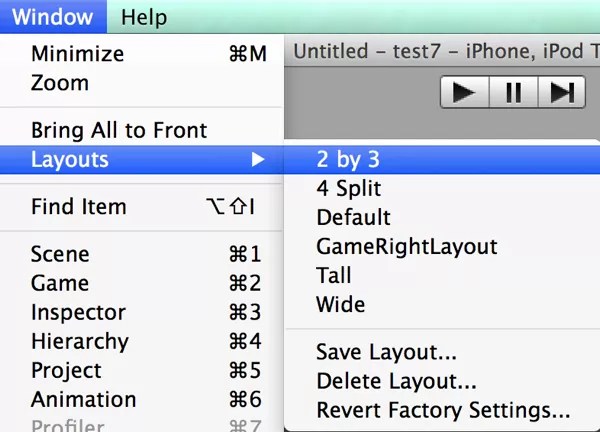This screenshot has width=600, height=432.
Task: Click the Step frame button
Action: click(562, 93)
